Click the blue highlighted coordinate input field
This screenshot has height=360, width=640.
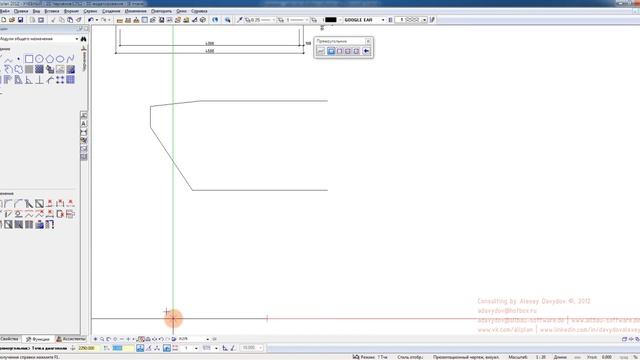[122, 348]
